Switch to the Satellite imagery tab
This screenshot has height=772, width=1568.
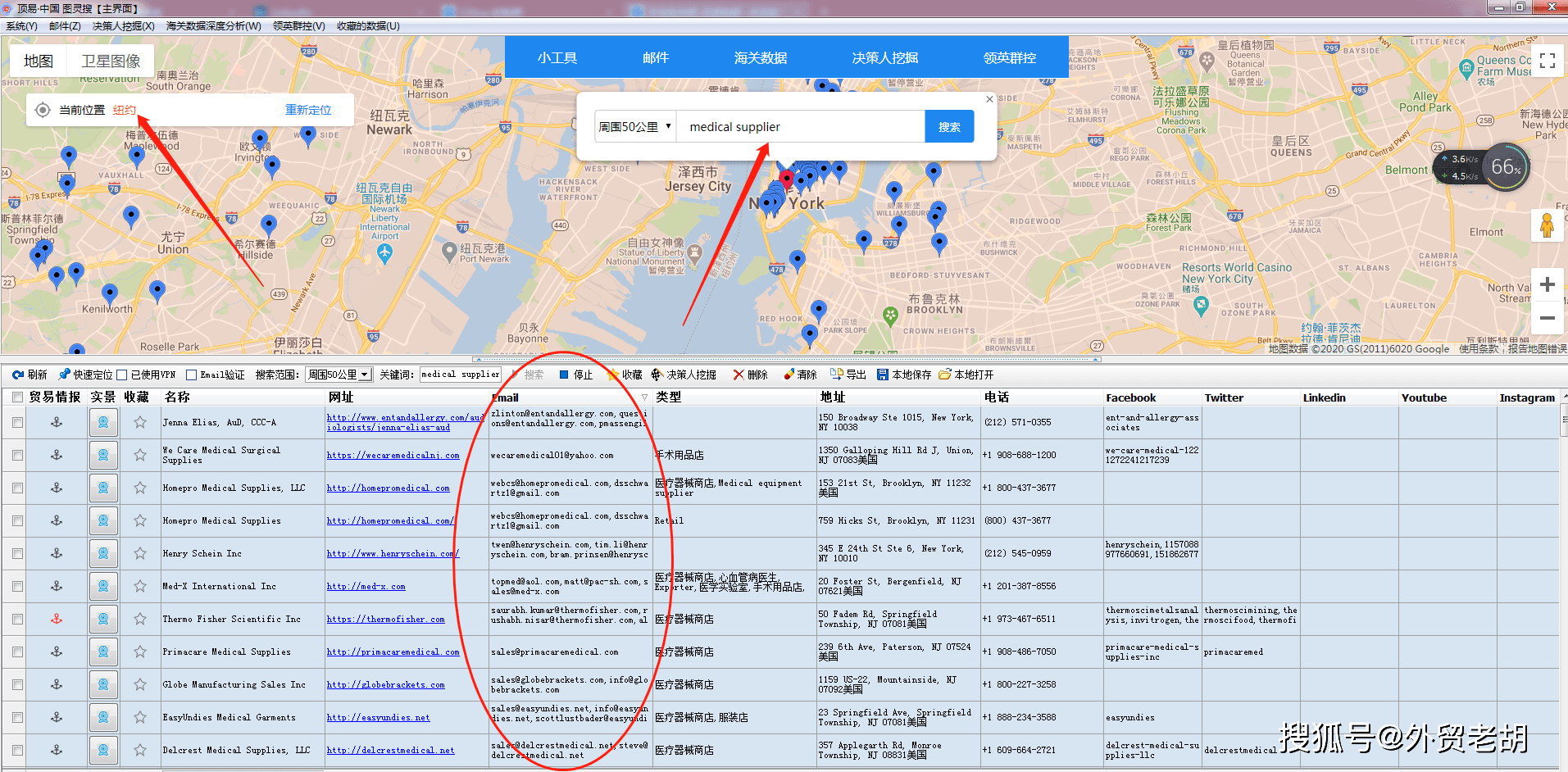coord(111,61)
